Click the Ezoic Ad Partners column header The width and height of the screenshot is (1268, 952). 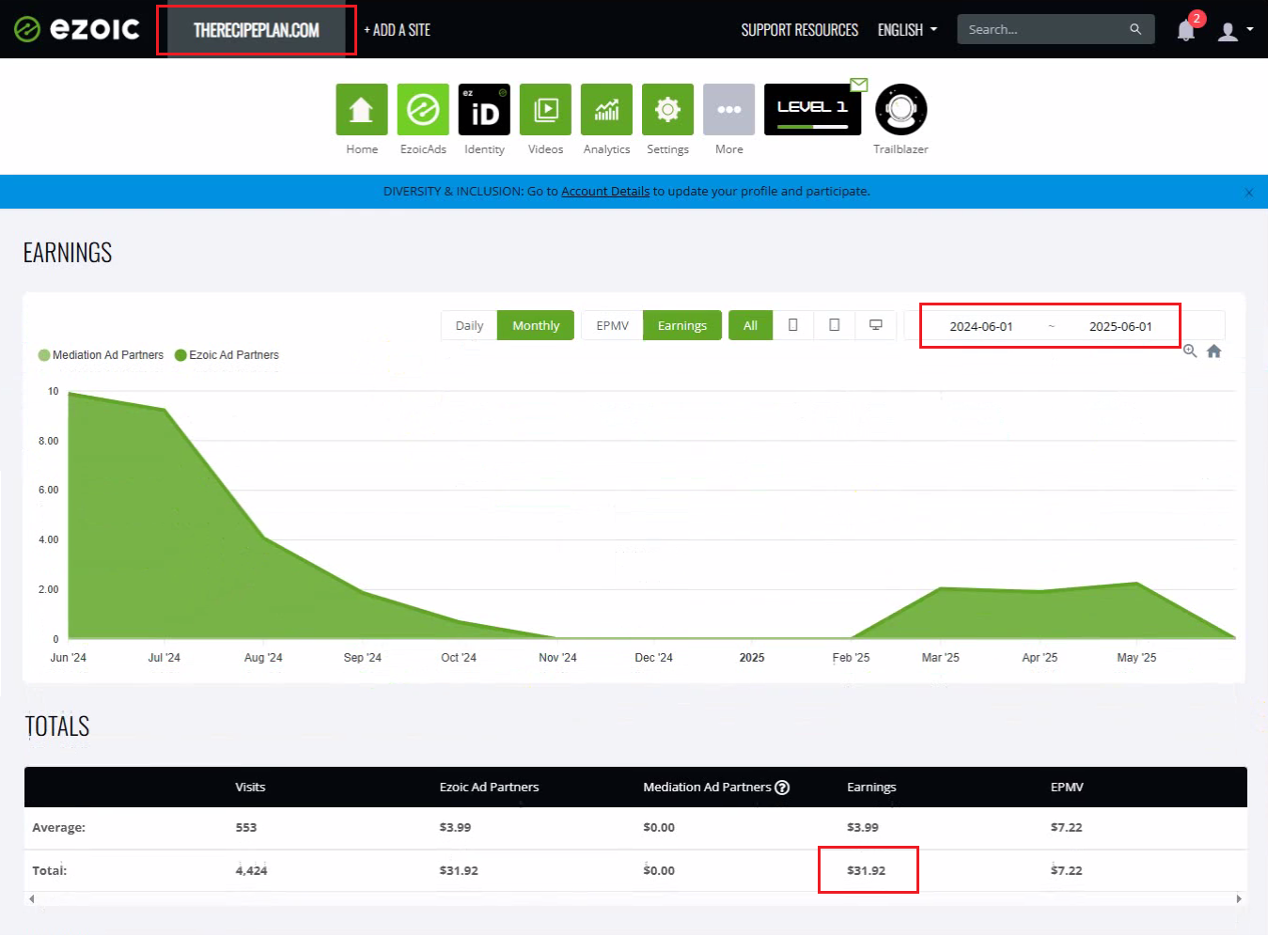pos(489,787)
